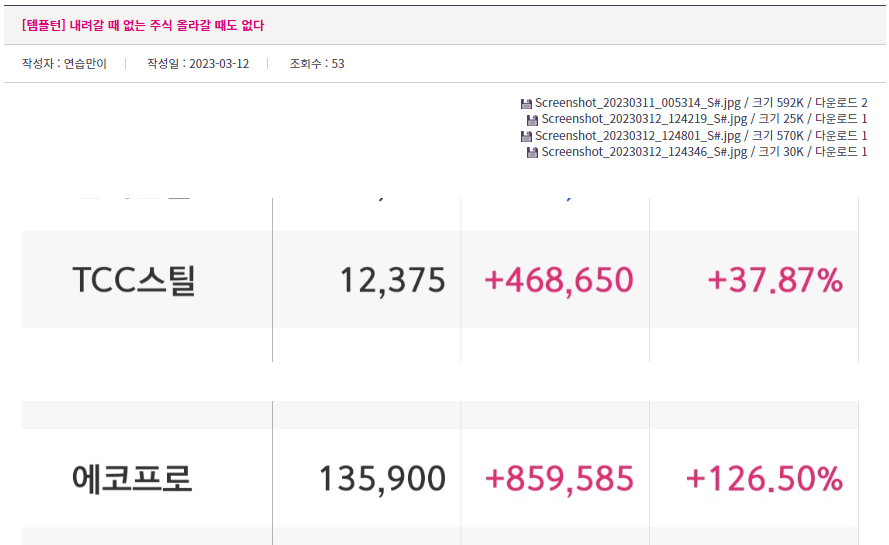Viewport: 889px width, 545px height.
Task: Click the post title starting with [템플턴]
Action: coord(143,25)
